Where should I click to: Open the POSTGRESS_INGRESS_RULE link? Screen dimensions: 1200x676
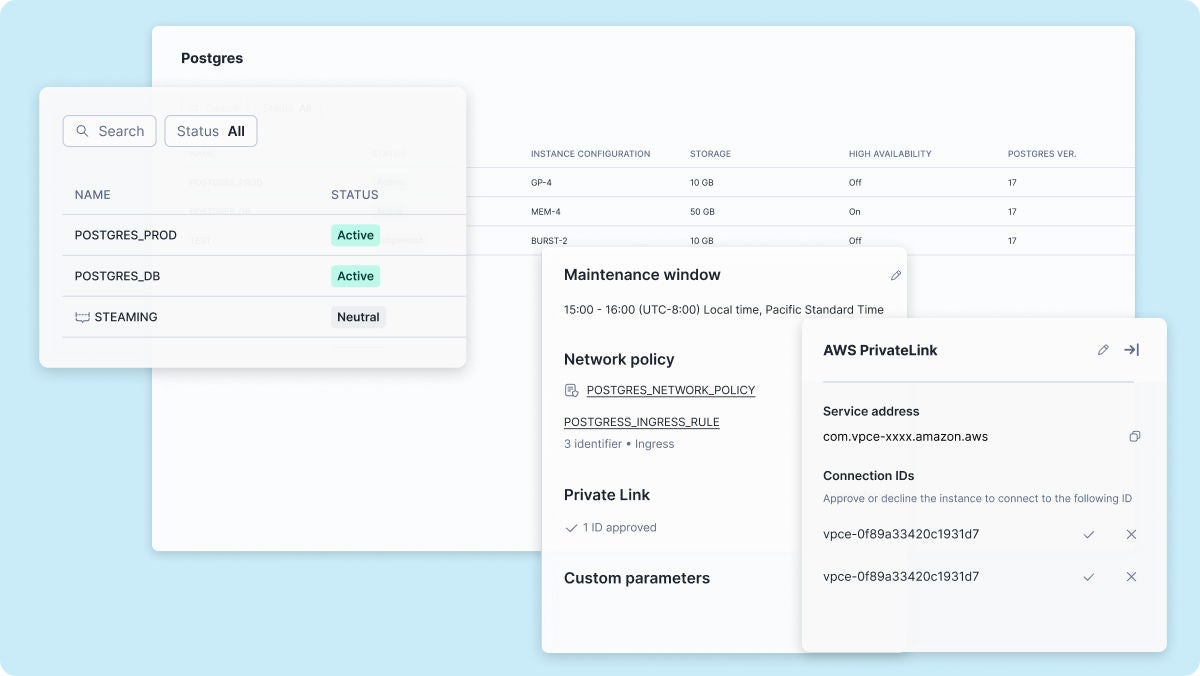[641, 422]
